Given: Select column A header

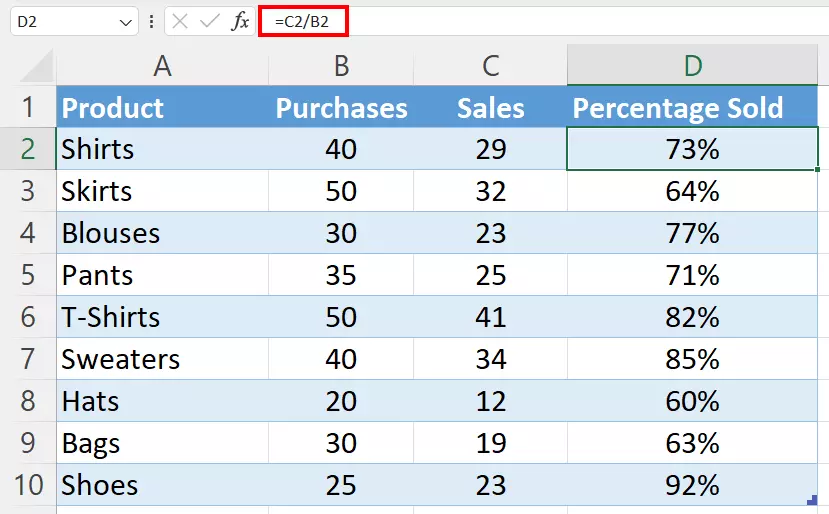Looking at the screenshot, I should [162, 66].
